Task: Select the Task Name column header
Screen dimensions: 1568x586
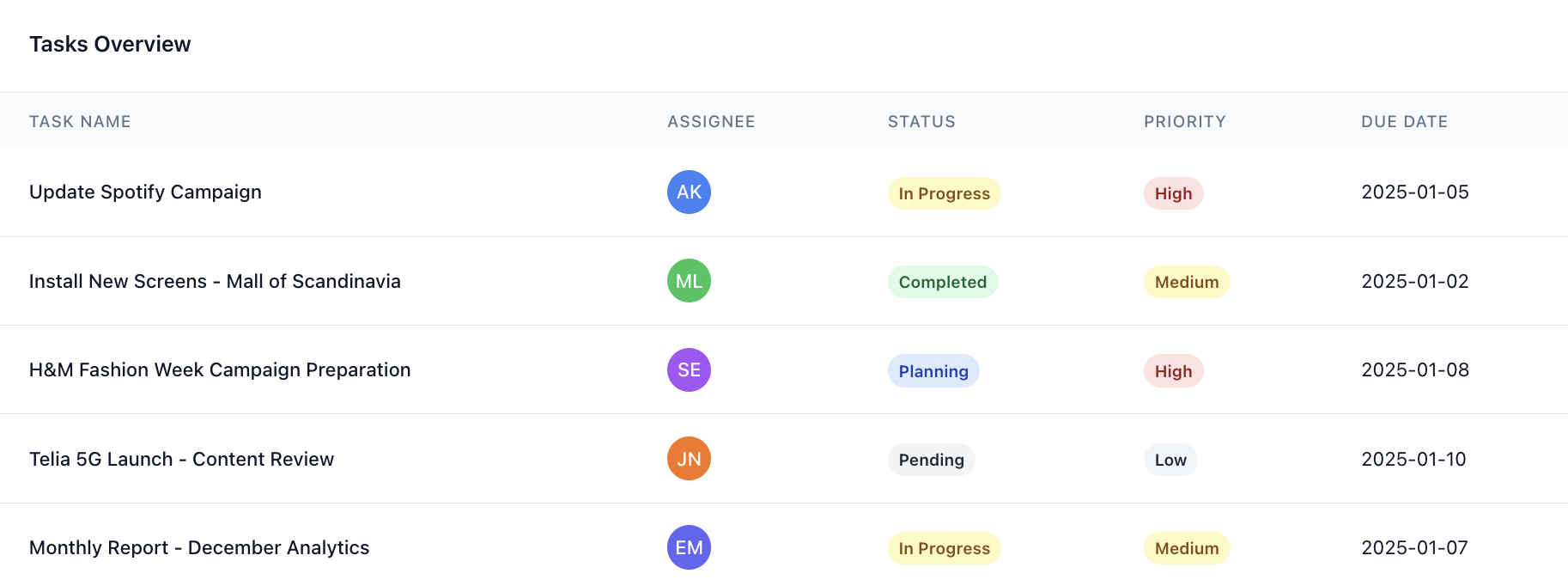Action: pos(80,121)
